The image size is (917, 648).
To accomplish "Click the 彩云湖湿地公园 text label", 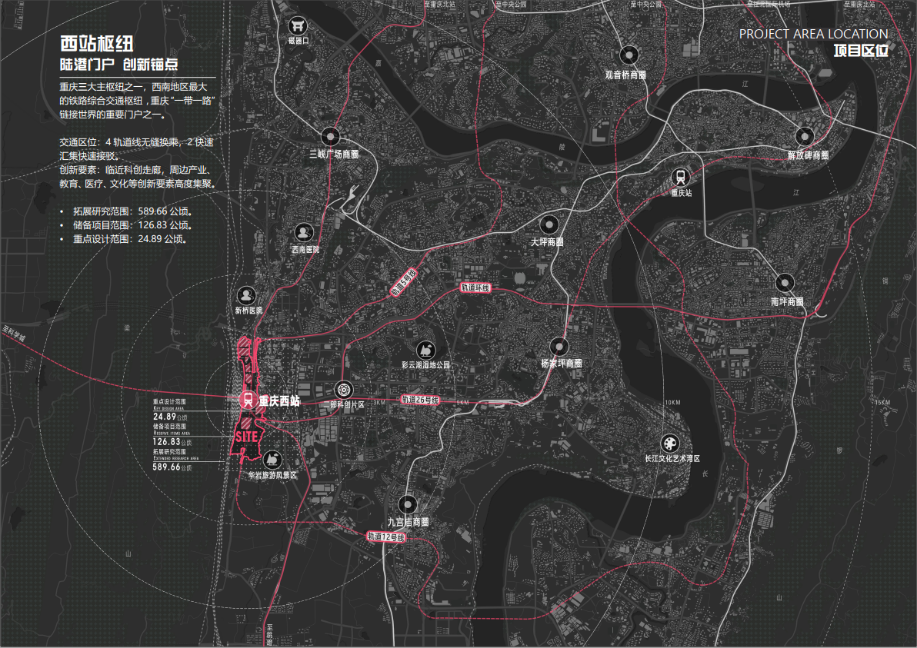I will click(x=426, y=364).
